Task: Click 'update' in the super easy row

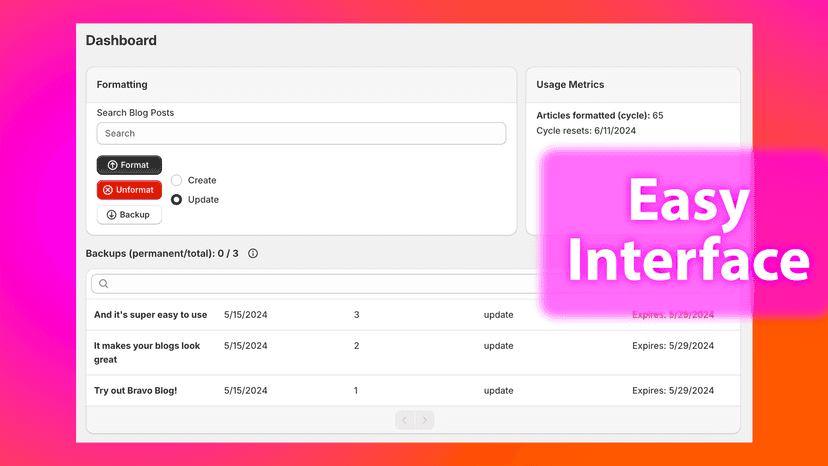Action: 498,315
